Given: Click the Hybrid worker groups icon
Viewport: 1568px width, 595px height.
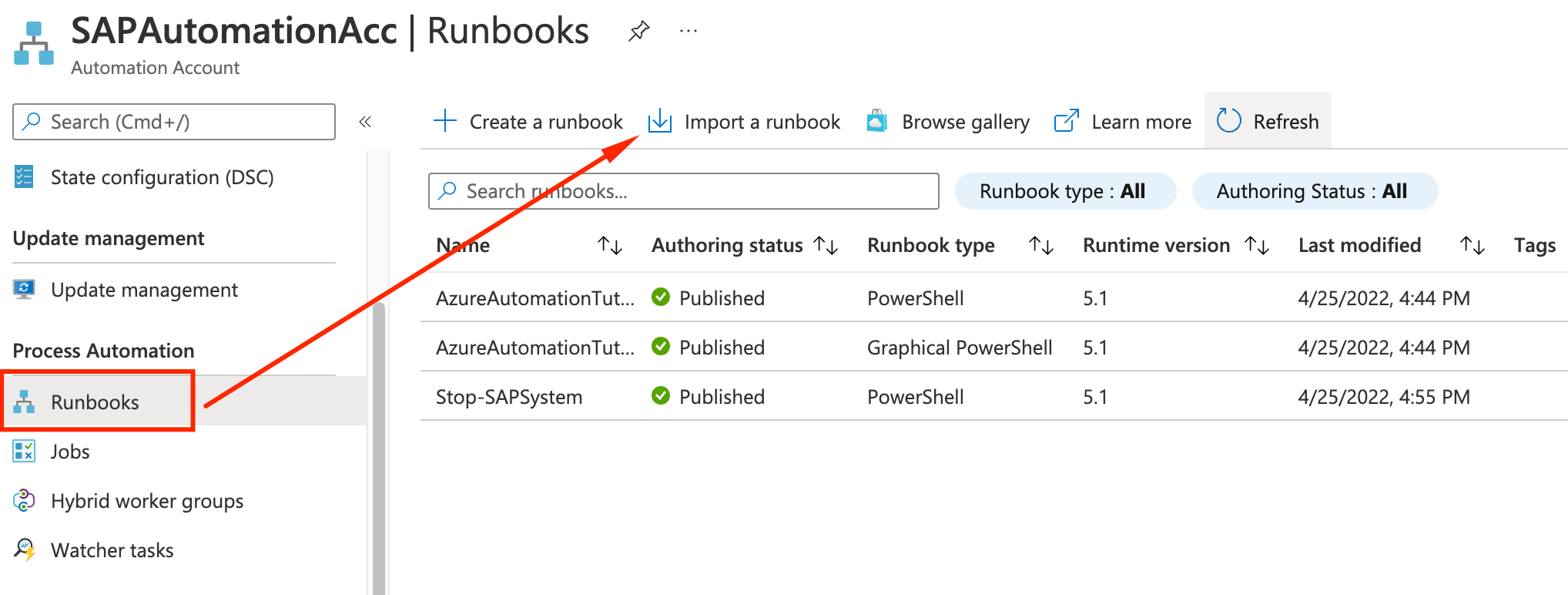Looking at the screenshot, I should [24, 501].
